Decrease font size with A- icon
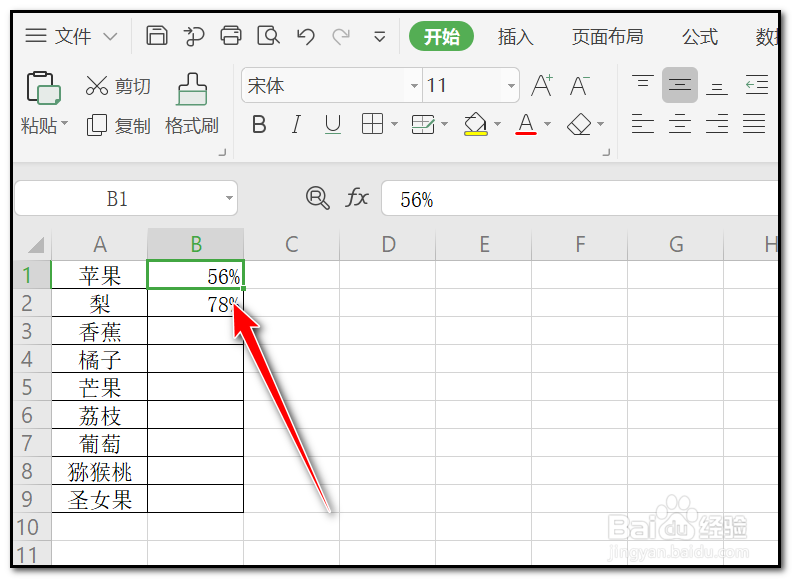Image resolution: width=792 pixels, height=579 pixels. (x=579, y=85)
